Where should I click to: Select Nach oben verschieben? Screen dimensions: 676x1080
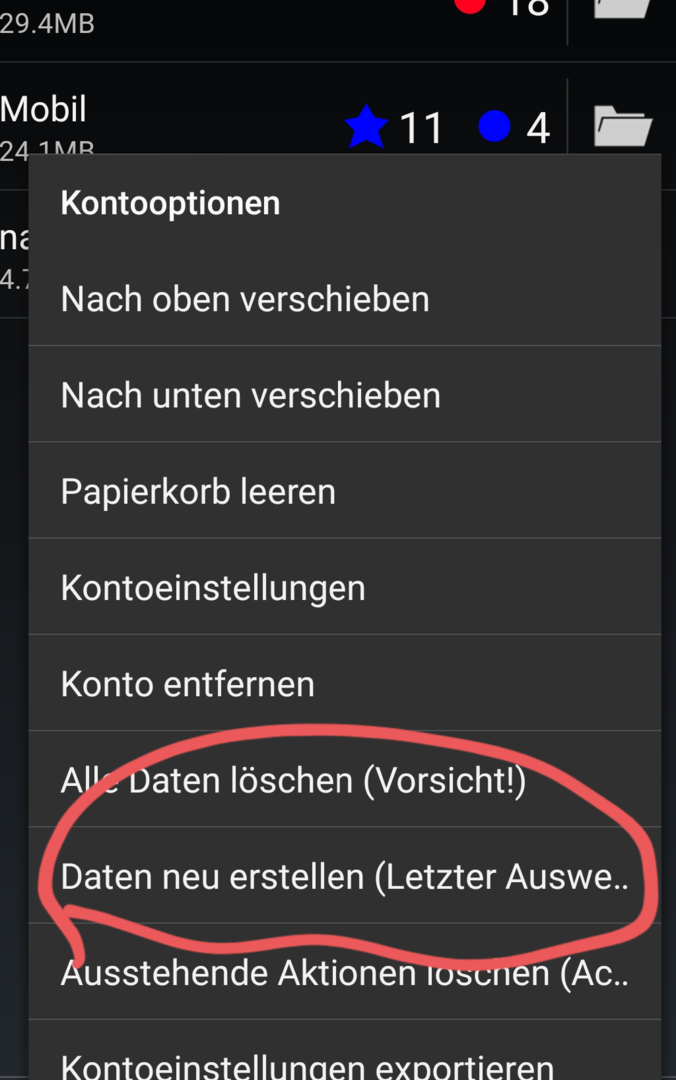345,299
